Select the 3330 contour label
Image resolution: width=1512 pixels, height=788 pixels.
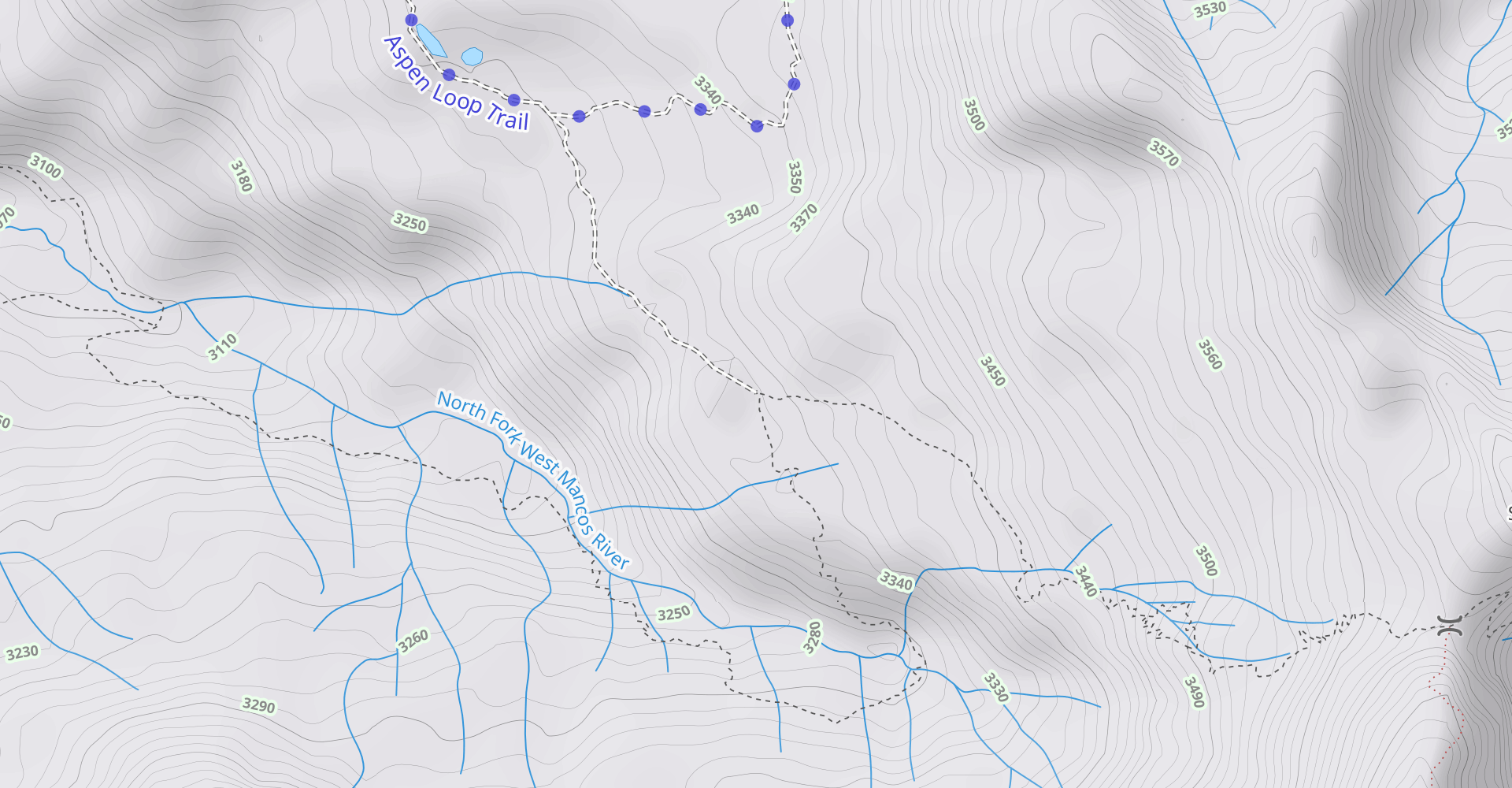coord(996,686)
